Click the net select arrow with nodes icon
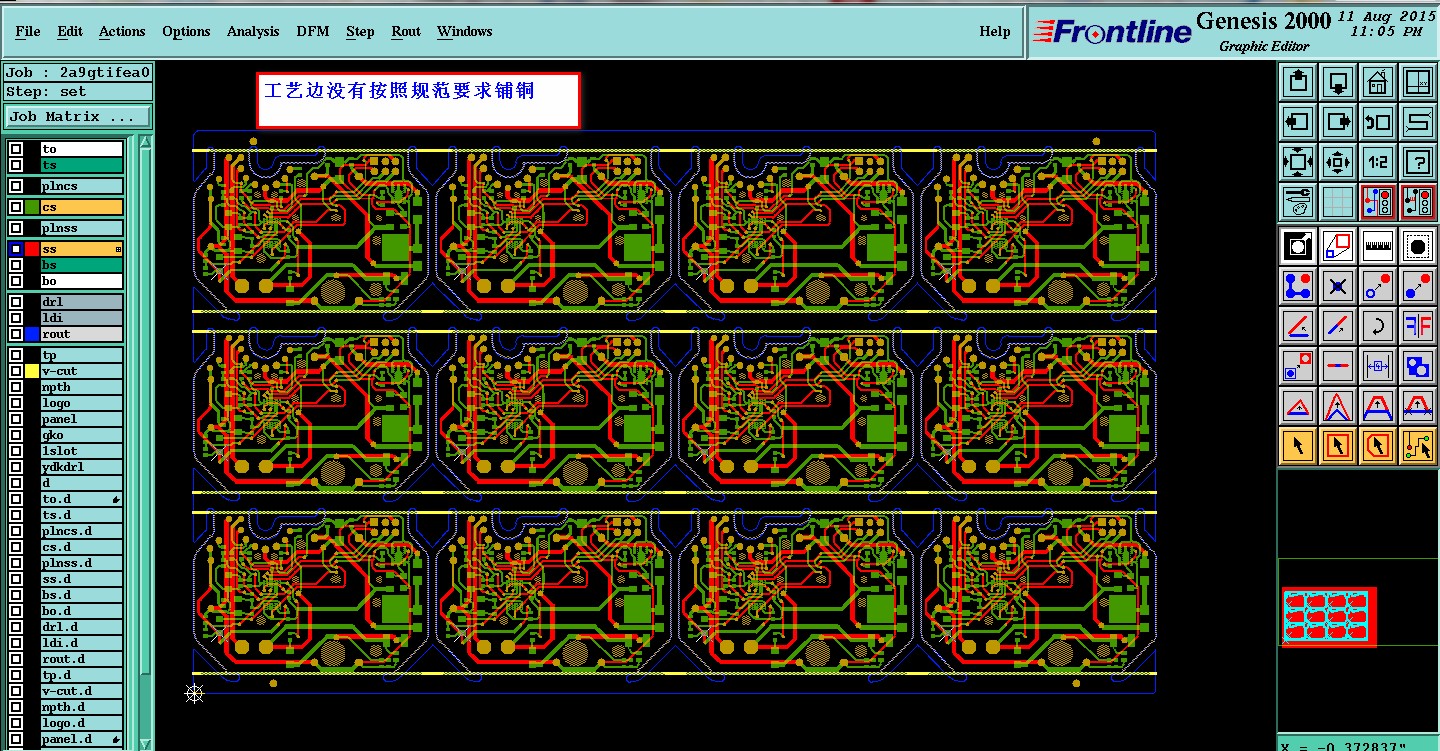Image resolution: width=1440 pixels, height=751 pixels. (x=1418, y=445)
